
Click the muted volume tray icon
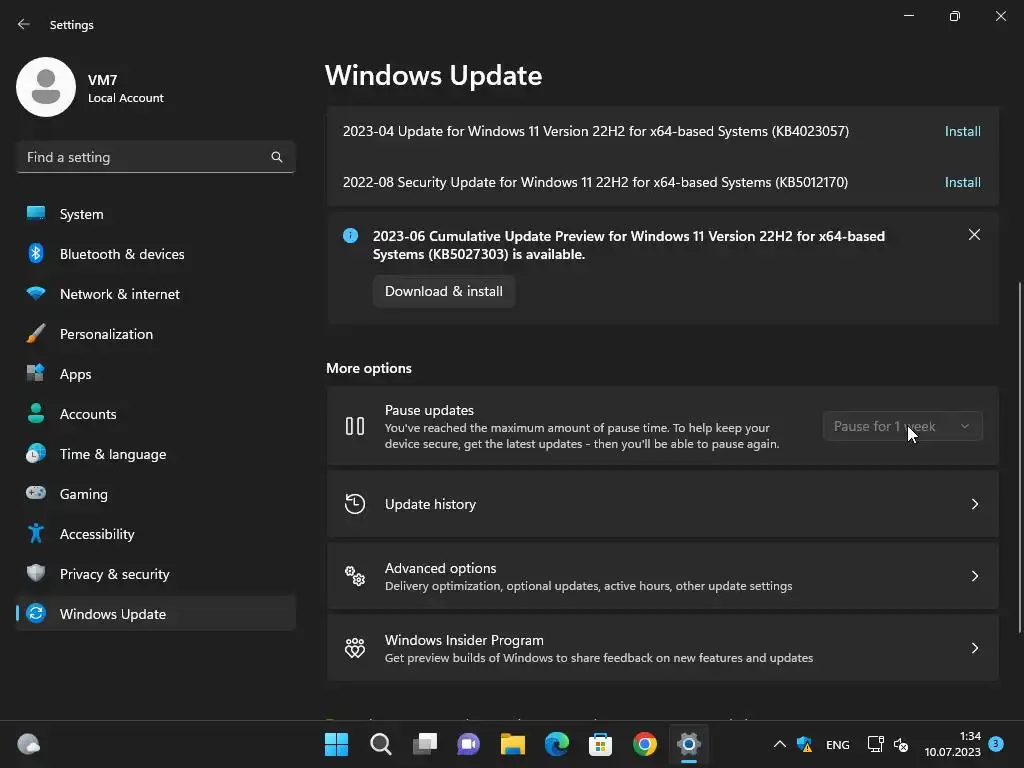pos(901,744)
